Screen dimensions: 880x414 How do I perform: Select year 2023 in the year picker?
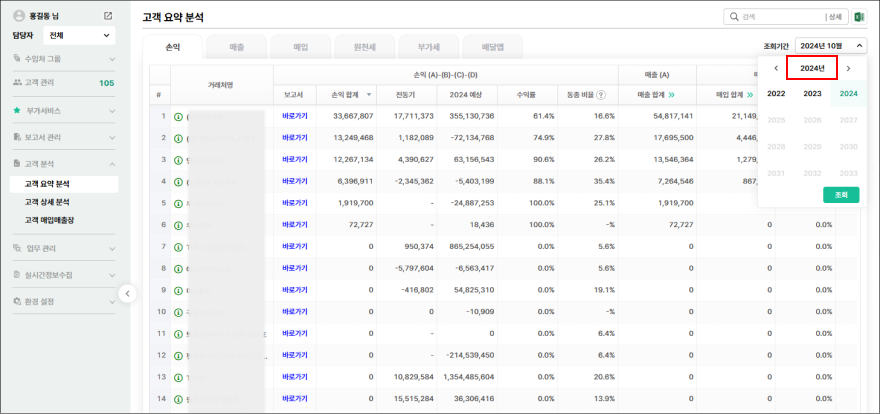[812, 94]
